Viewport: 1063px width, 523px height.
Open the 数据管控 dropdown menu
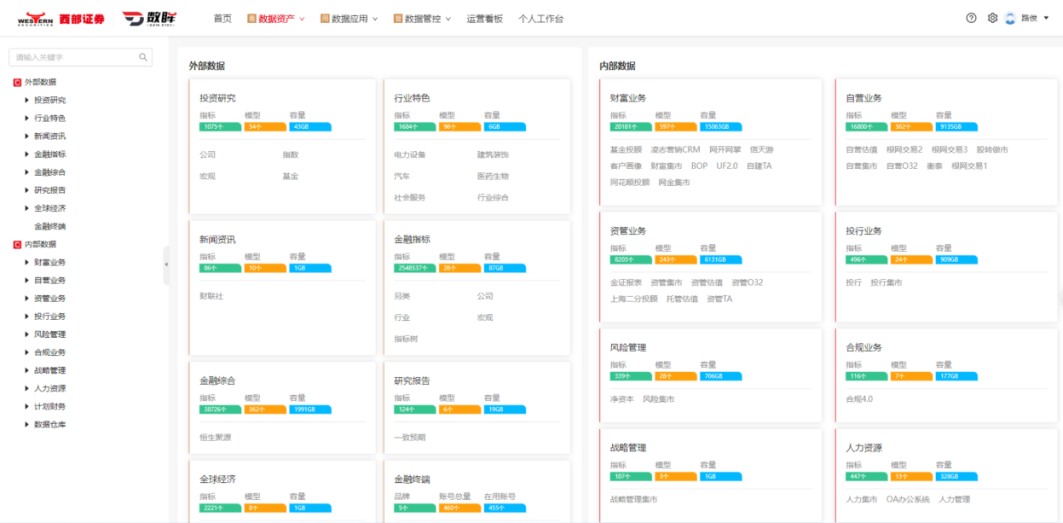tap(422, 19)
